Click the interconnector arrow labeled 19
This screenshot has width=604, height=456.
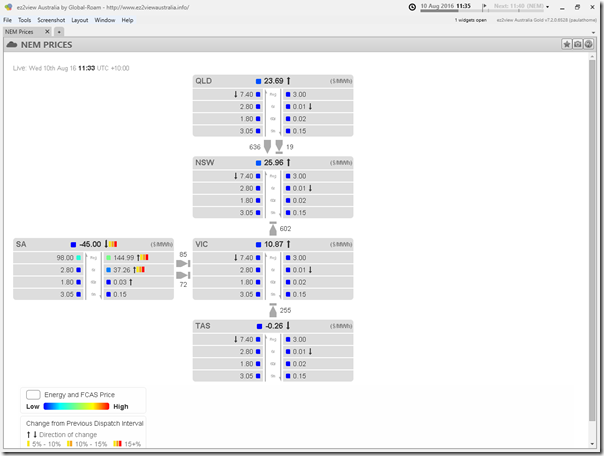point(279,147)
